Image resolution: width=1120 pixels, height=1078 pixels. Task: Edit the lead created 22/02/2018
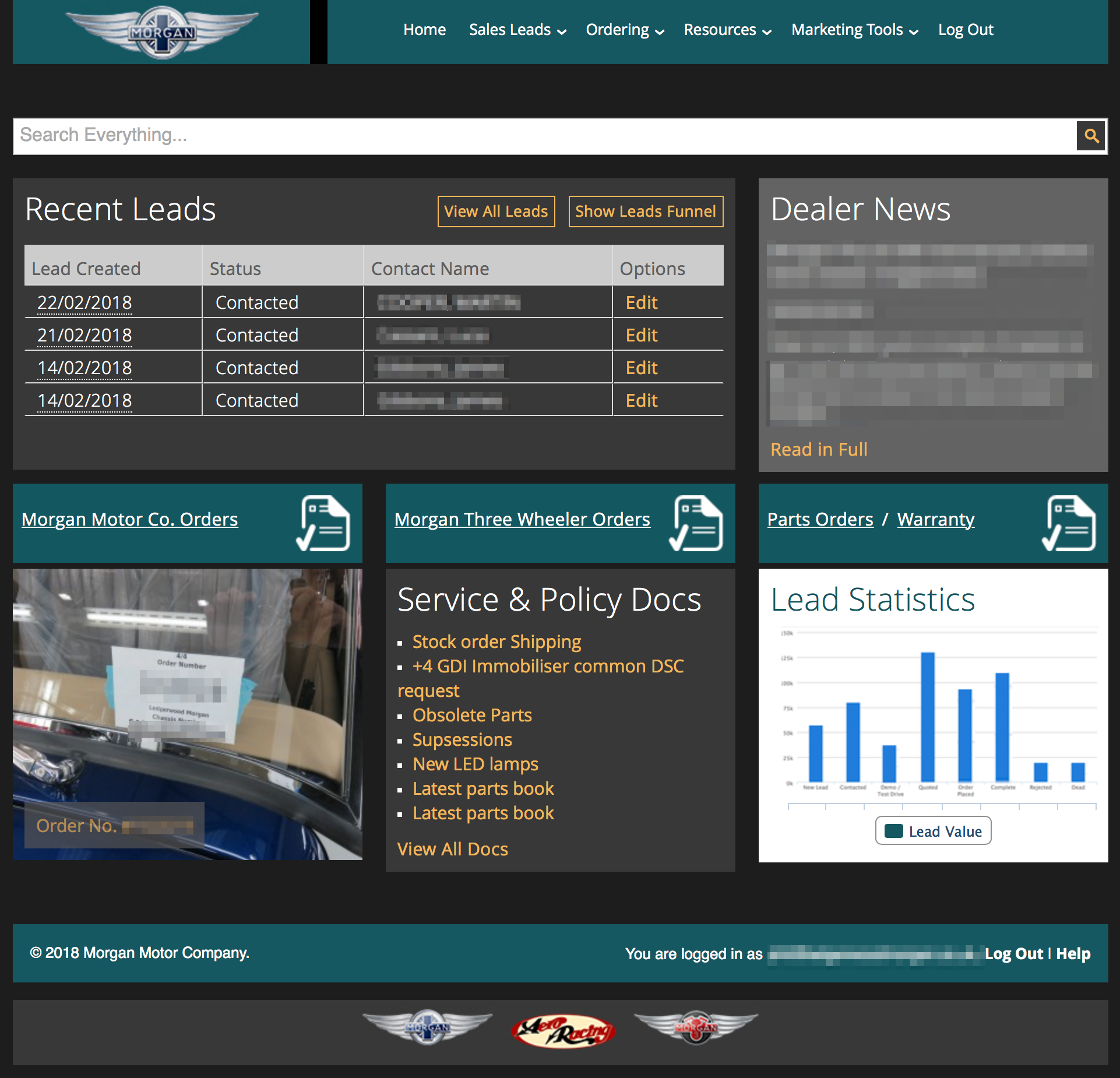pos(641,303)
